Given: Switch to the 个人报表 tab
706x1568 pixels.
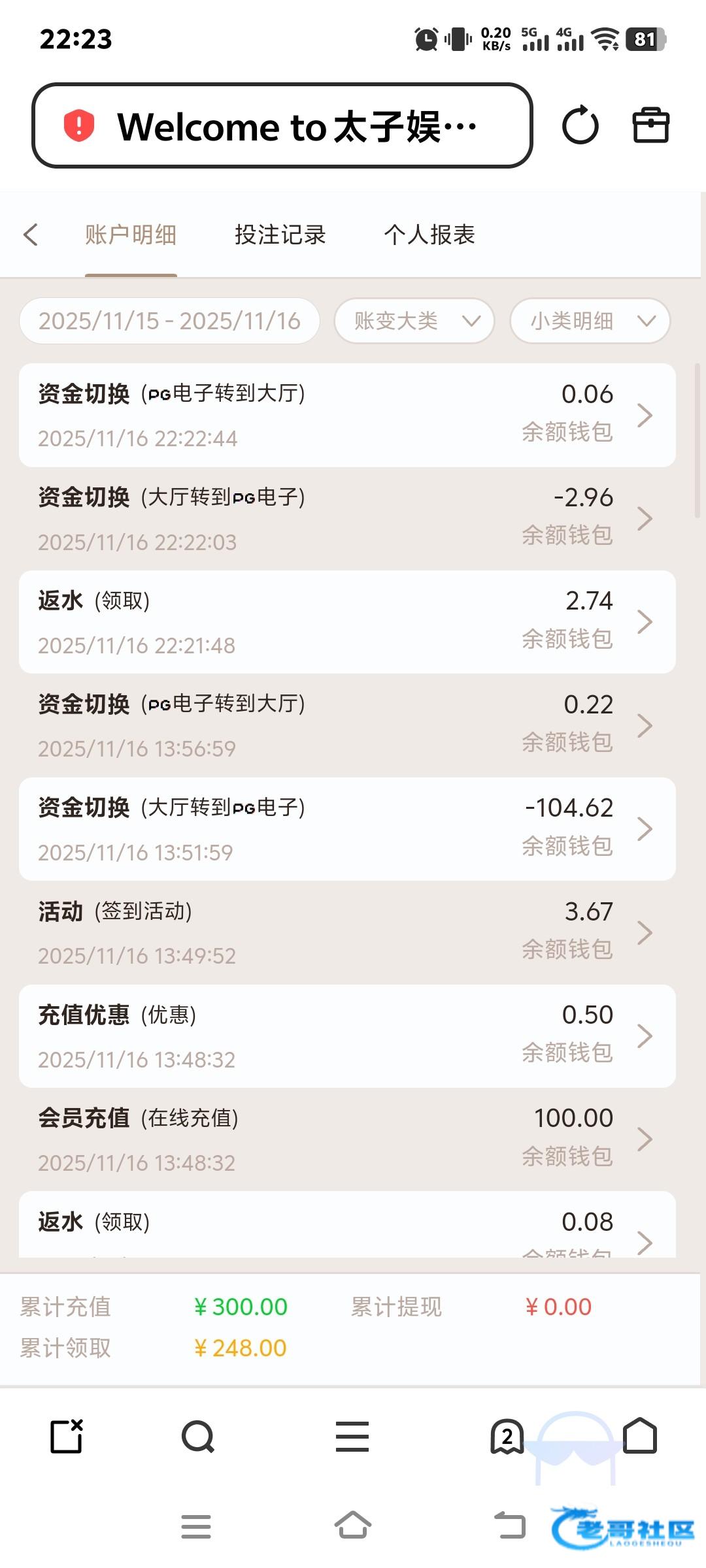Looking at the screenshot, I should point(429,235).
